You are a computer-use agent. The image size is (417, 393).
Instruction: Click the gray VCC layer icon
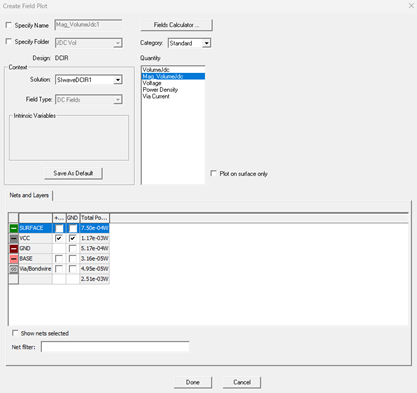click(14, 238)
